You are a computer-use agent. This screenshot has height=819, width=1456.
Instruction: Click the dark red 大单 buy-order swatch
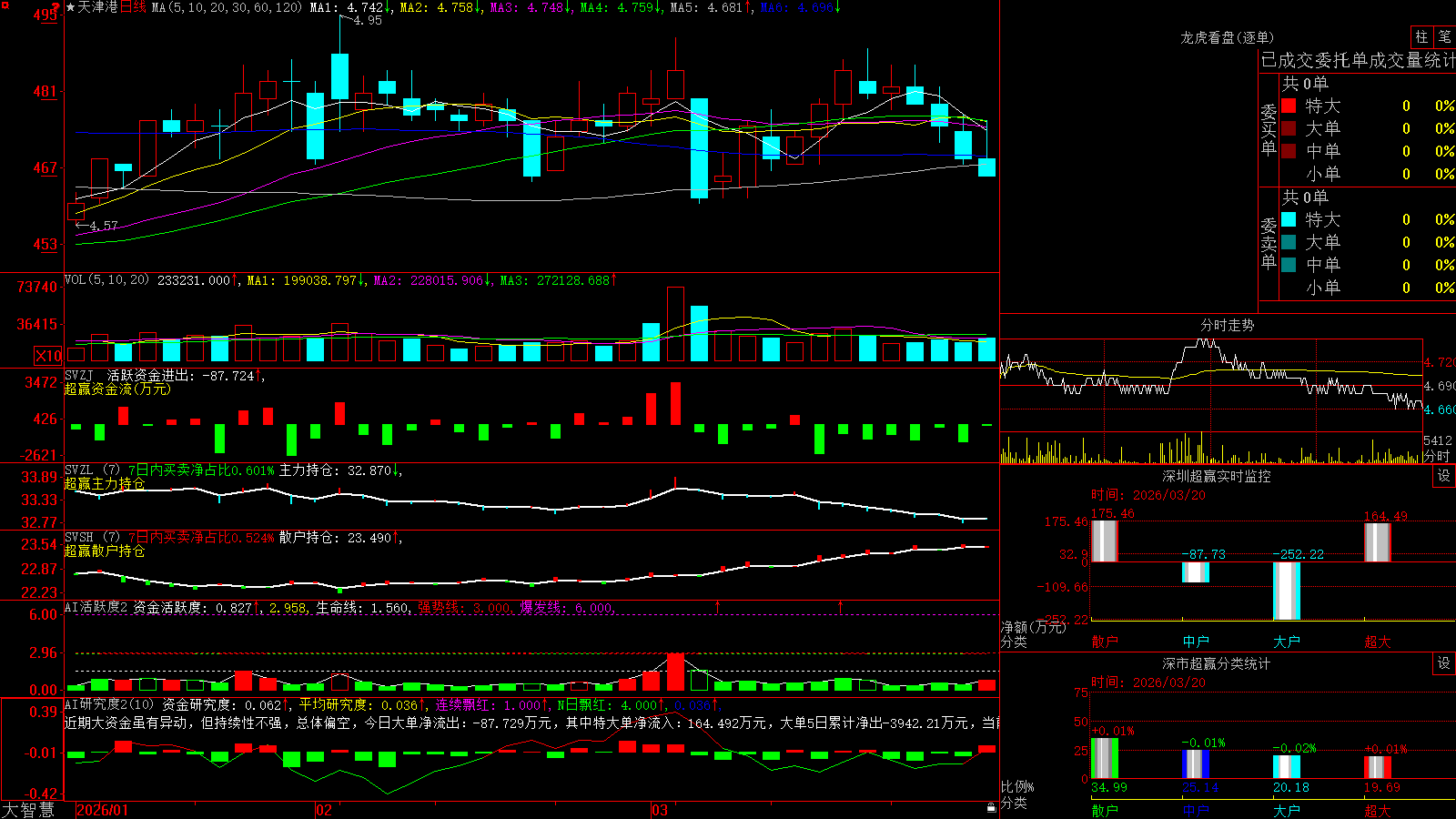click(x=1289, y=128)
